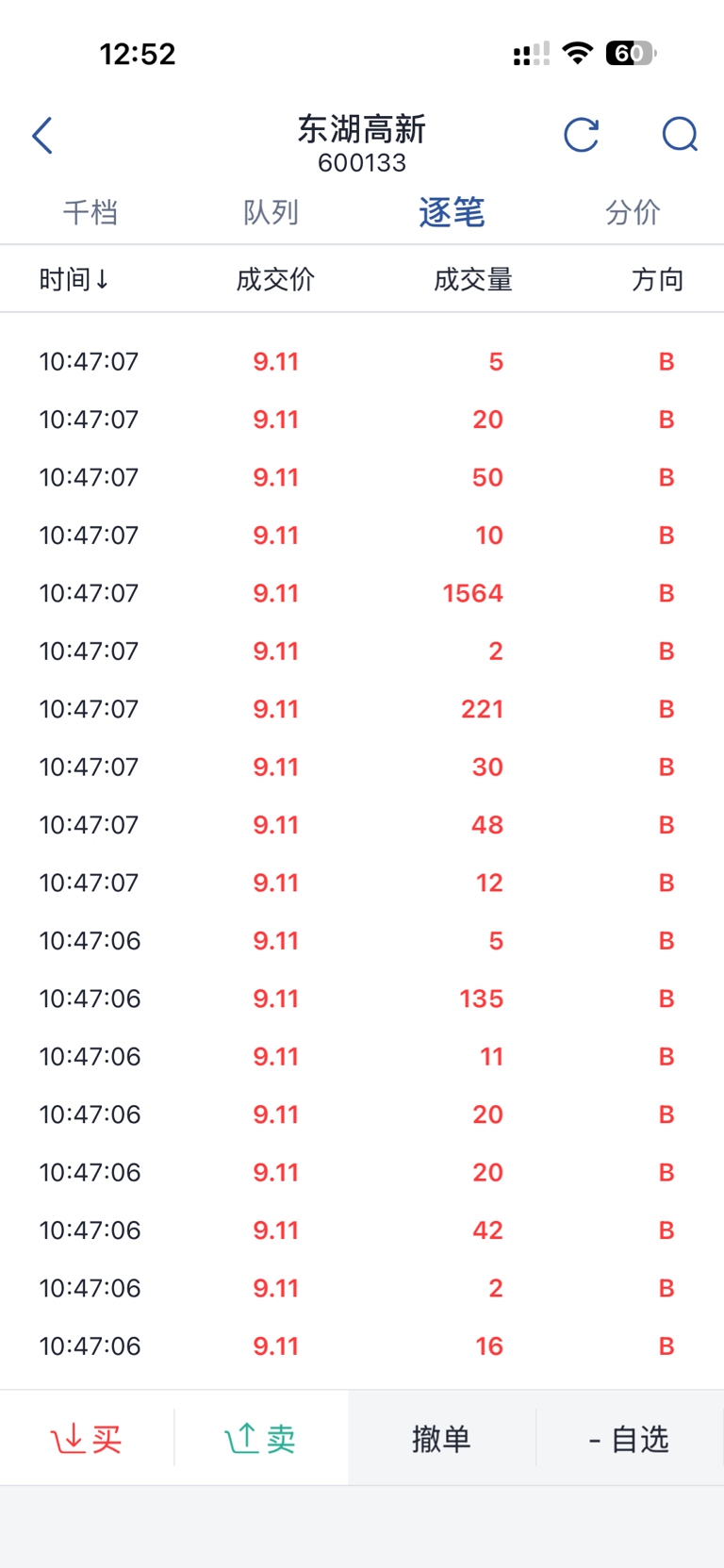Image resolution: width=724 pixels, height=1568 pixels.
Task: Switch to the 千档 tab
Action: (x=90, y=213)
